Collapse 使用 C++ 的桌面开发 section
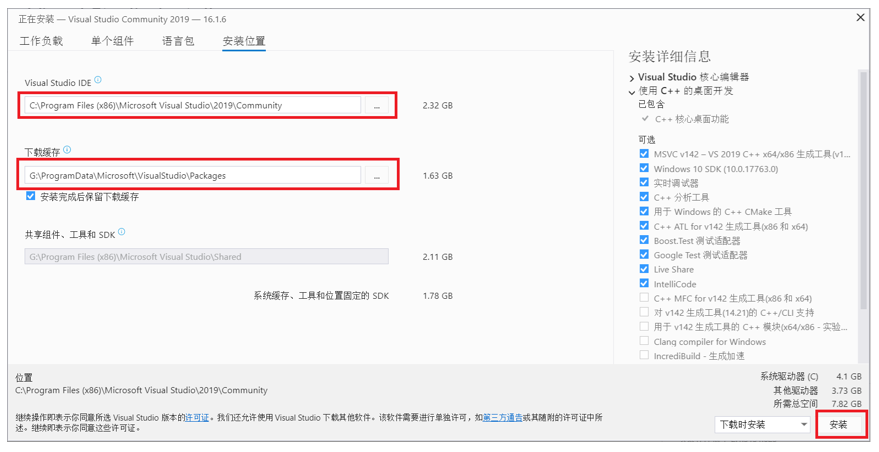The image size is (879, 452). click(632, 92)
